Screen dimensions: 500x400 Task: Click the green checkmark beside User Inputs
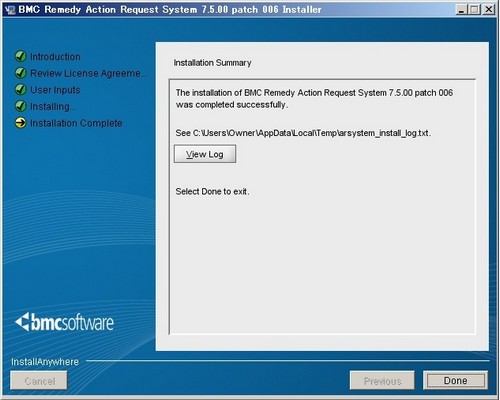[20, 90]
